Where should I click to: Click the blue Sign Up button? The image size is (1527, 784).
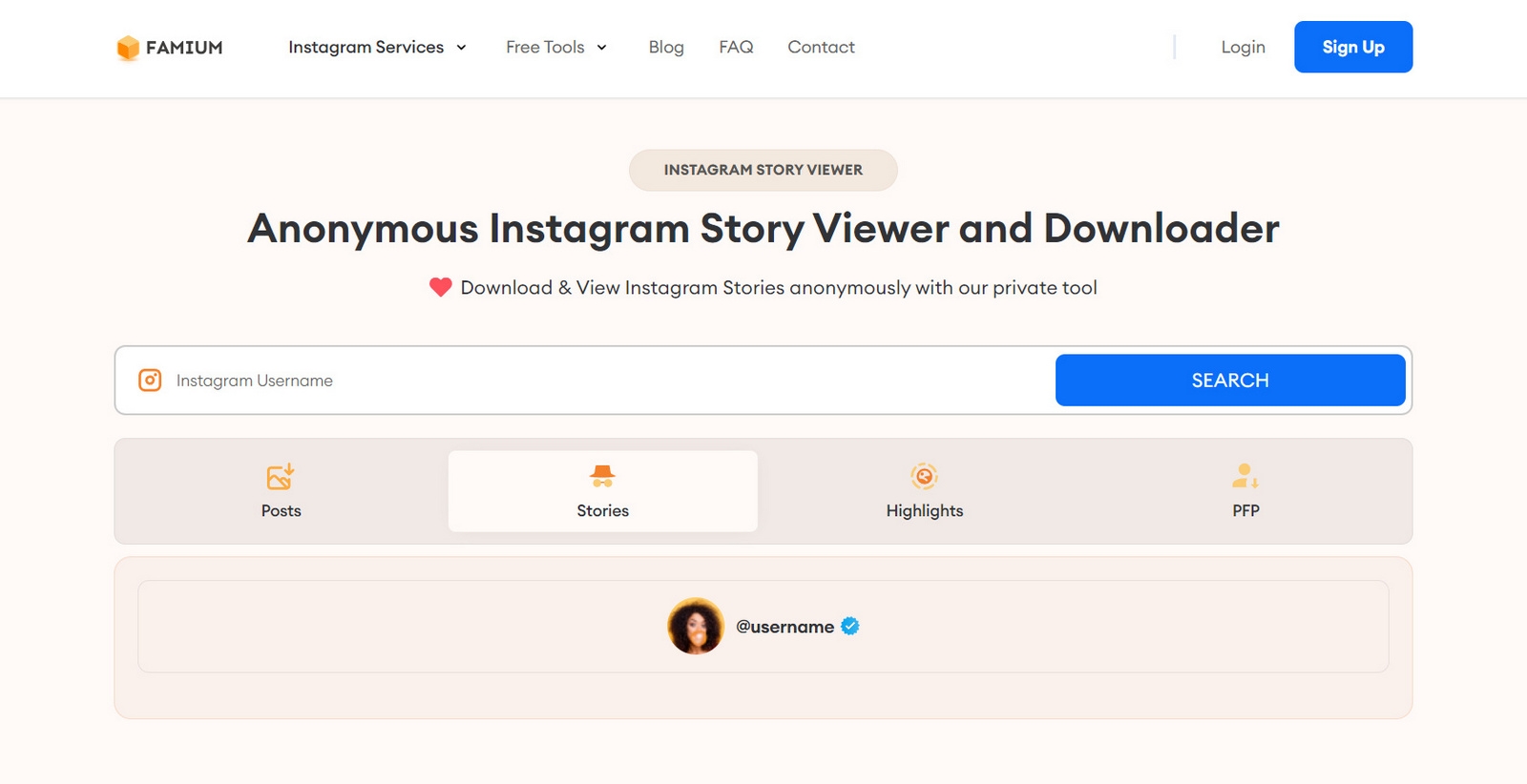(x=1353, y=47)
